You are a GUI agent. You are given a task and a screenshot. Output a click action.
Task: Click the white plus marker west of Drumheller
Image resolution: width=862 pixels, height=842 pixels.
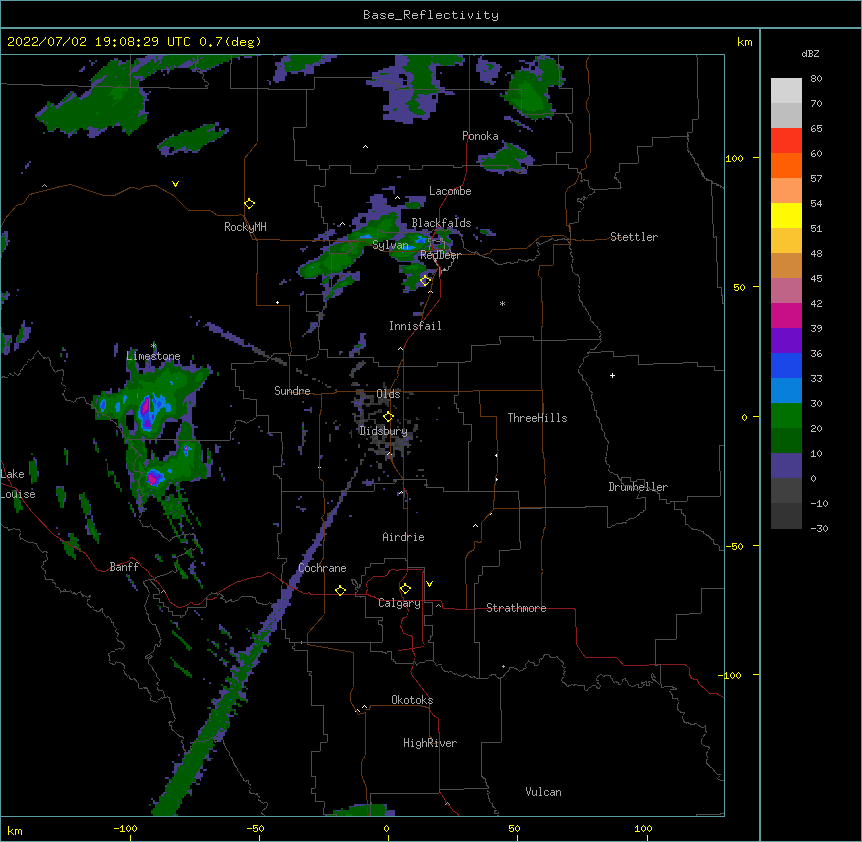(612, 375)
